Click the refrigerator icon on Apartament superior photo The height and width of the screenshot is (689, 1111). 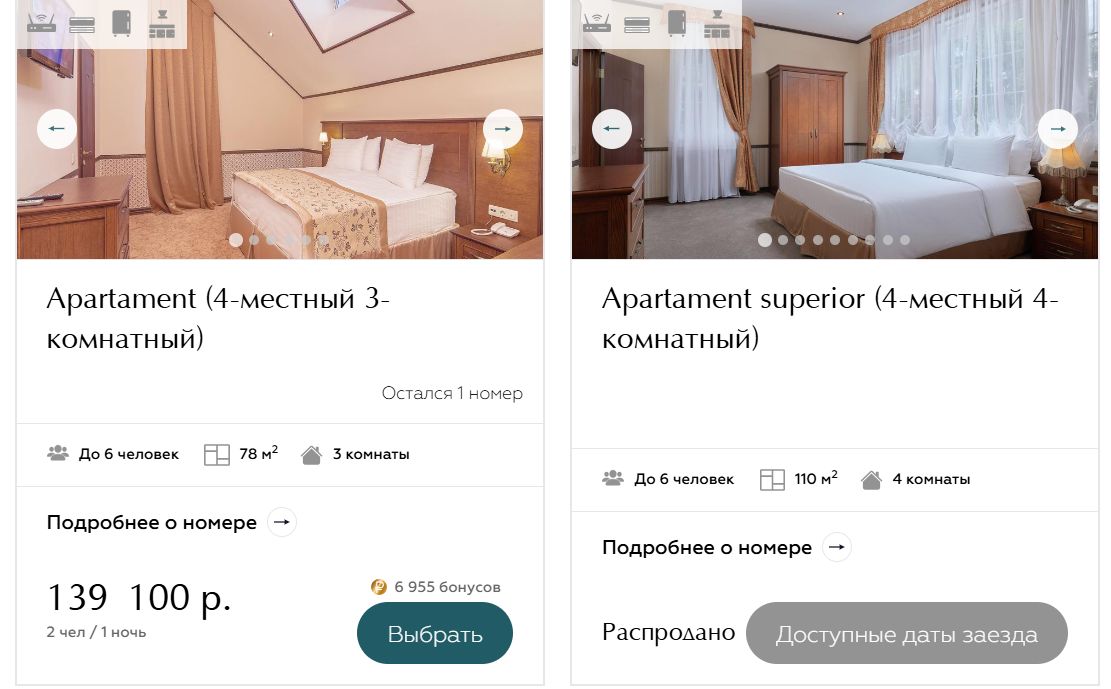tap(677, 23)
